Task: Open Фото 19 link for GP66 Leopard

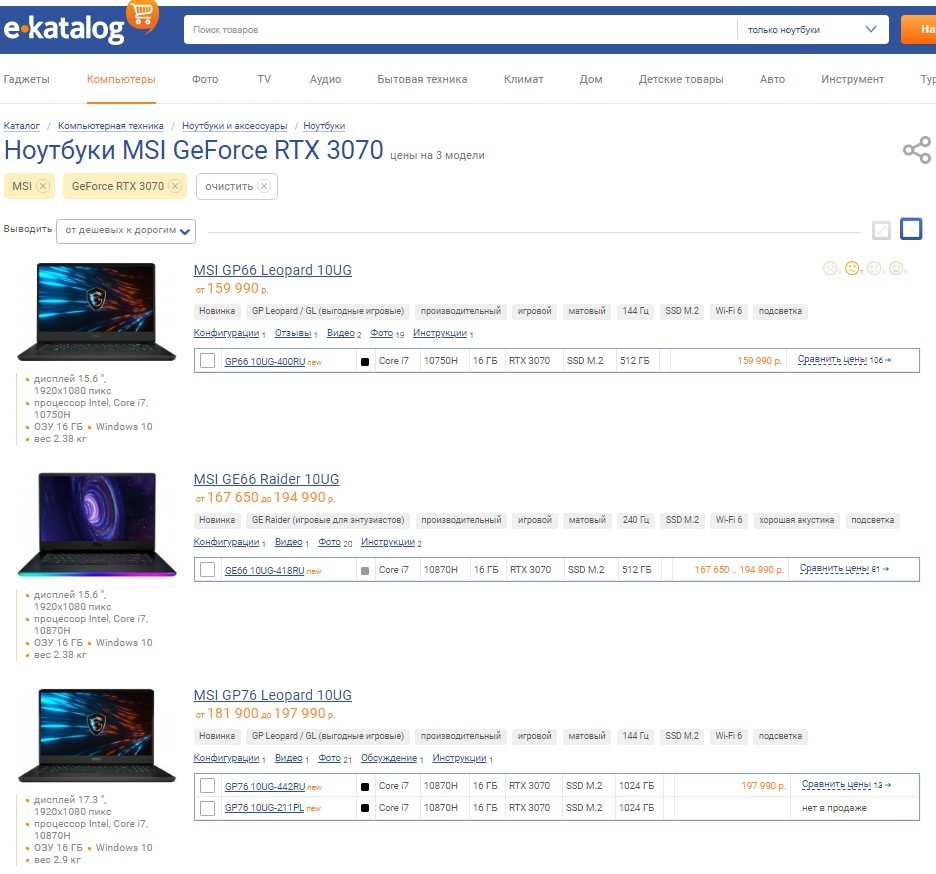Action: click(x=381, y=333)
